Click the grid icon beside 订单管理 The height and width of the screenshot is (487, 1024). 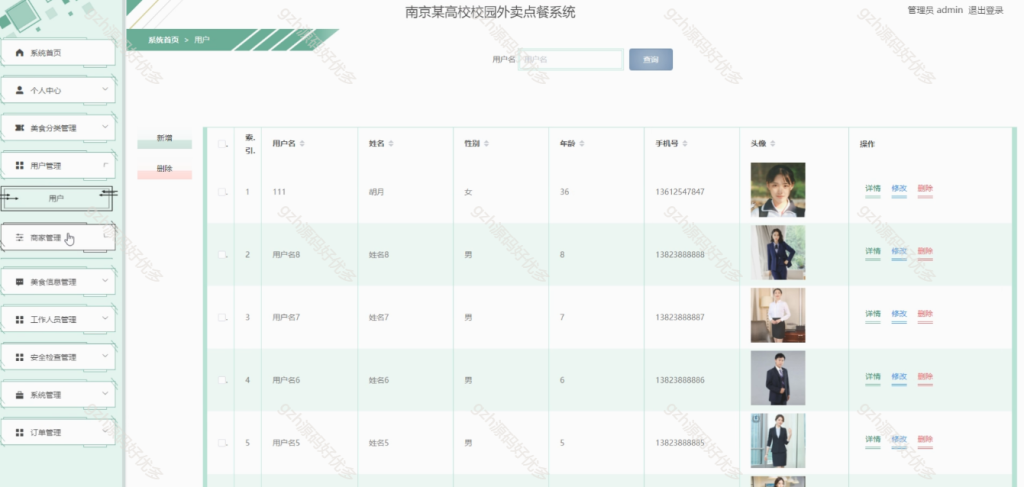tap(20, 432)
